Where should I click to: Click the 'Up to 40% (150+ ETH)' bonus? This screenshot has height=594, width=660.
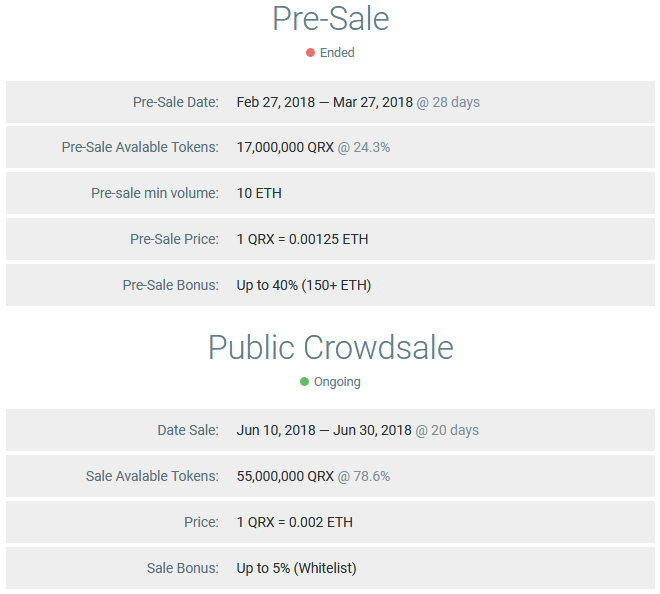coord(303,286)
